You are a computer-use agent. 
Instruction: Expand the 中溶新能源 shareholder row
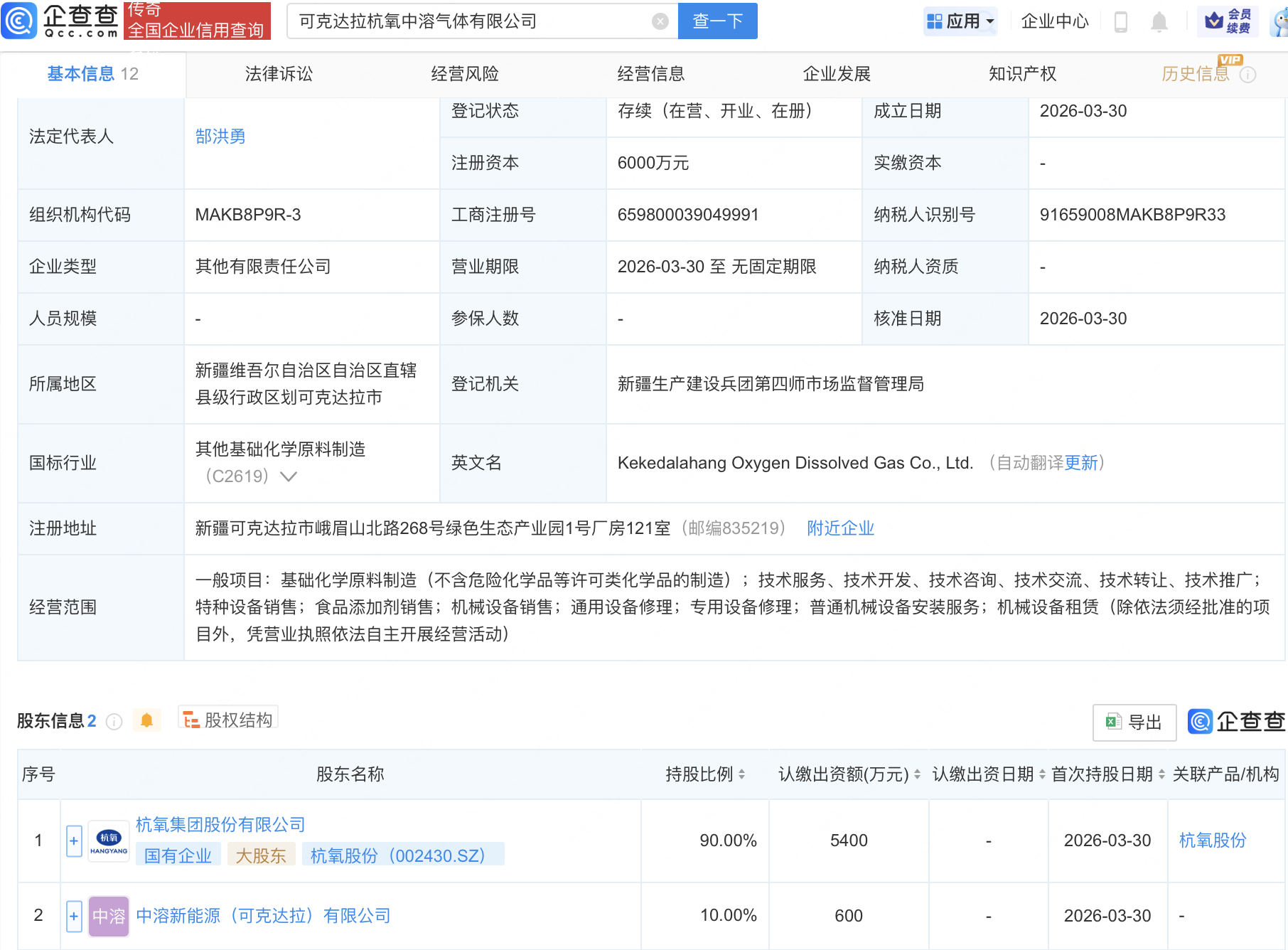(x=73, y=916)
